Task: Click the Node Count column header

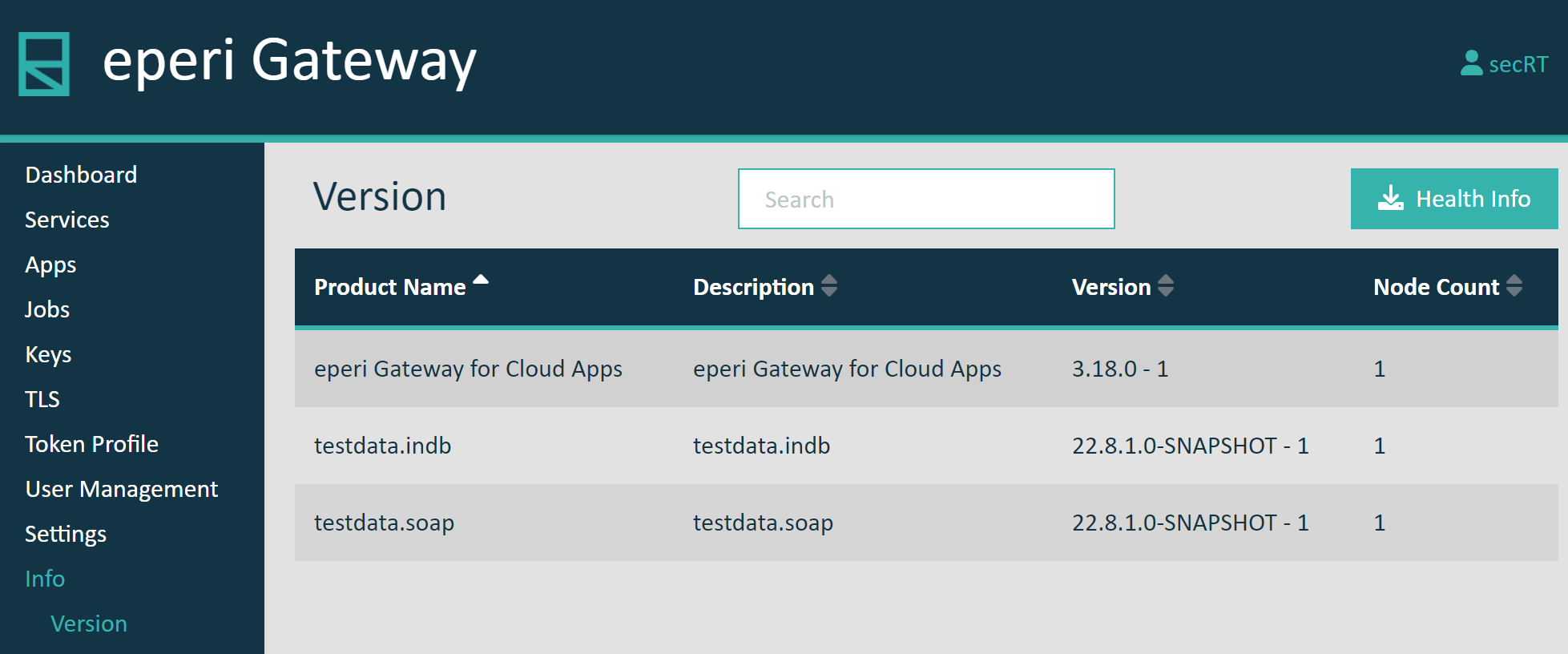Action: [x=1436, y=287]
